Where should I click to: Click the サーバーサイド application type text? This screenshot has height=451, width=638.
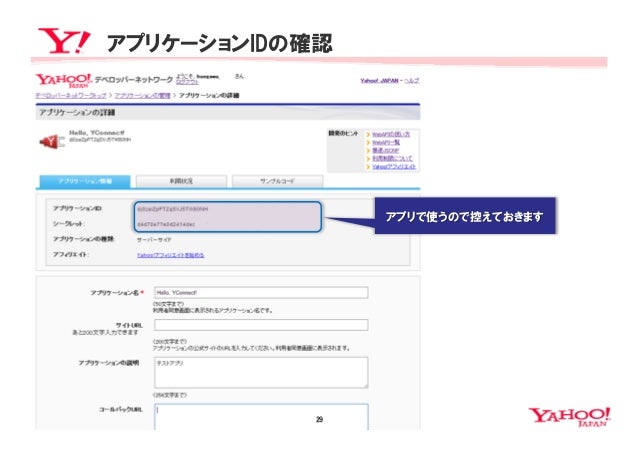154,240
